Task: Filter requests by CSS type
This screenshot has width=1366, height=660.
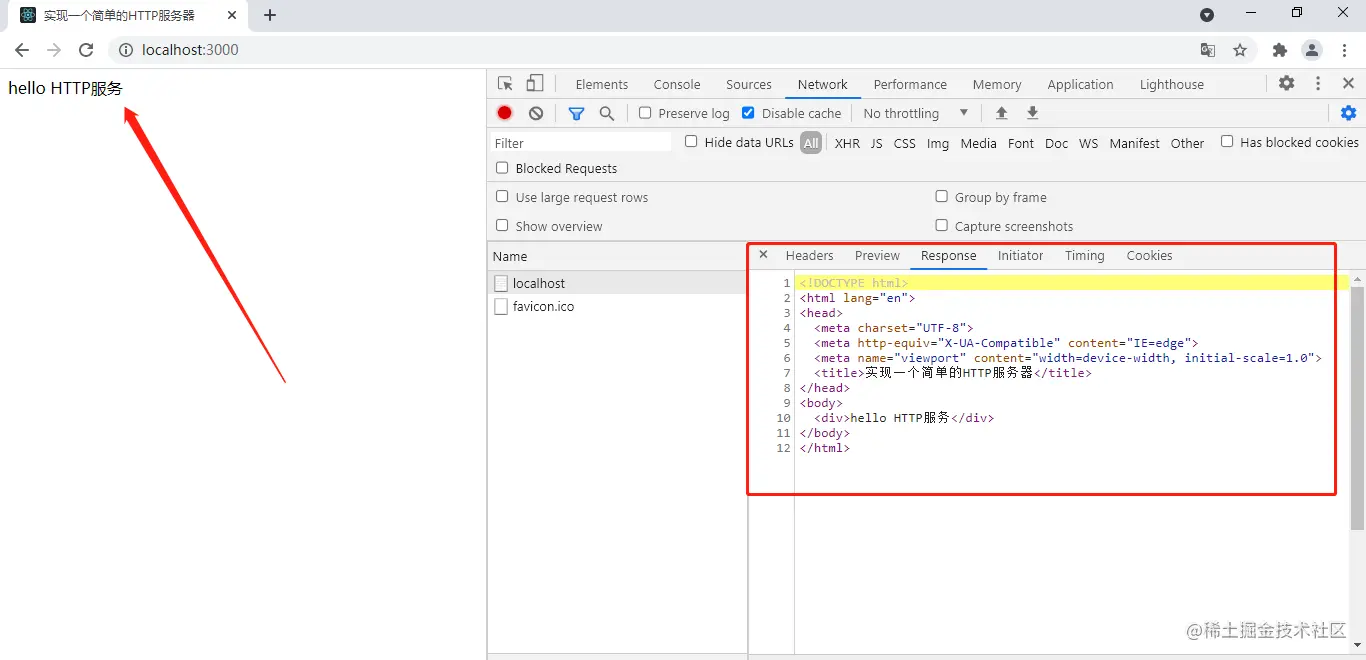Action: point(905,143)
